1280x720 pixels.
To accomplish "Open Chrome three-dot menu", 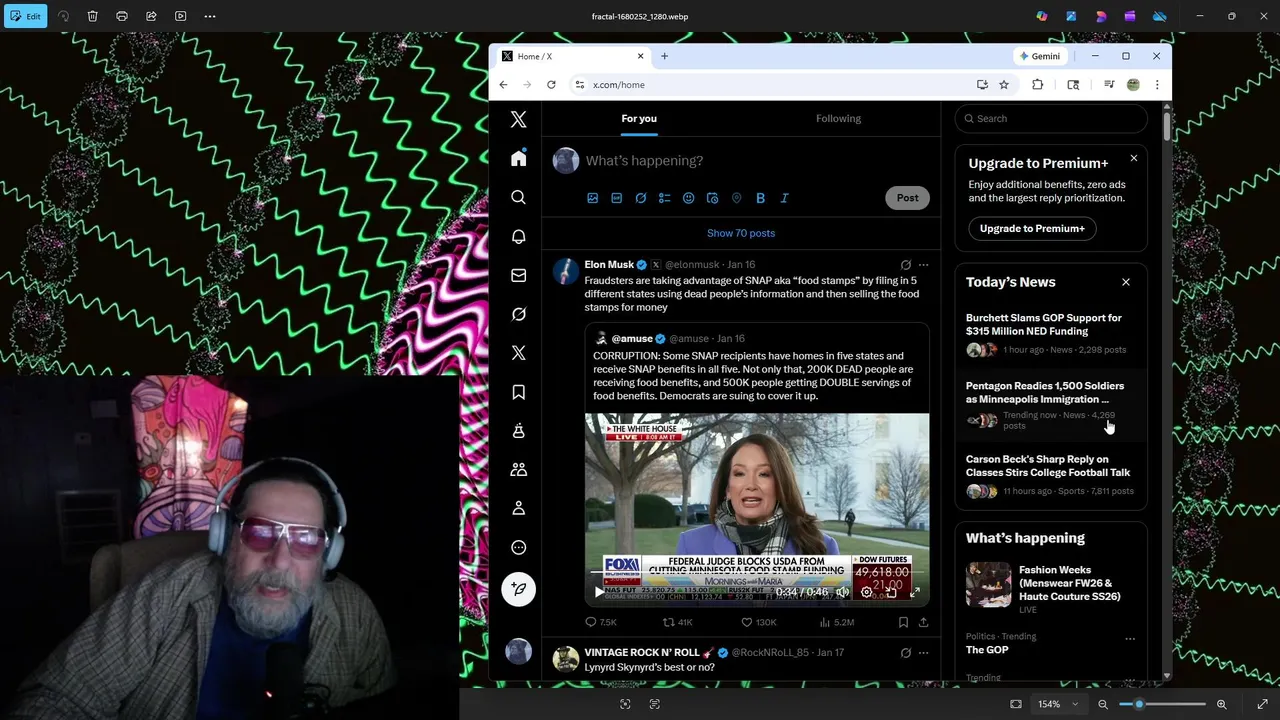I will tap(1157, 85).
